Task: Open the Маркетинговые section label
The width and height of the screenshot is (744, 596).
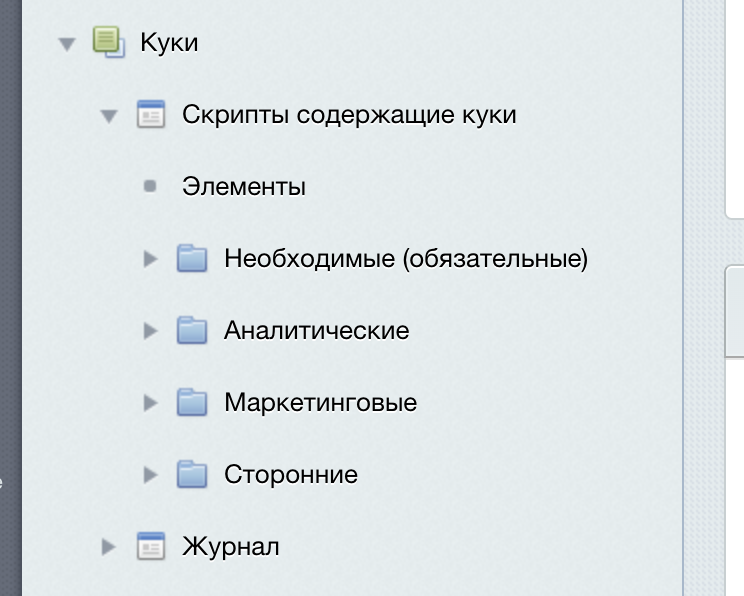Action: click(x=320, y=403)
